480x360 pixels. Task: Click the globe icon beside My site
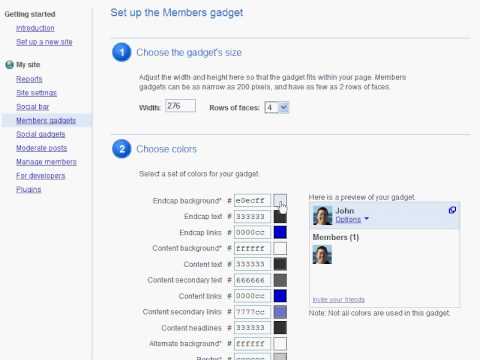[x=9, y=65]
